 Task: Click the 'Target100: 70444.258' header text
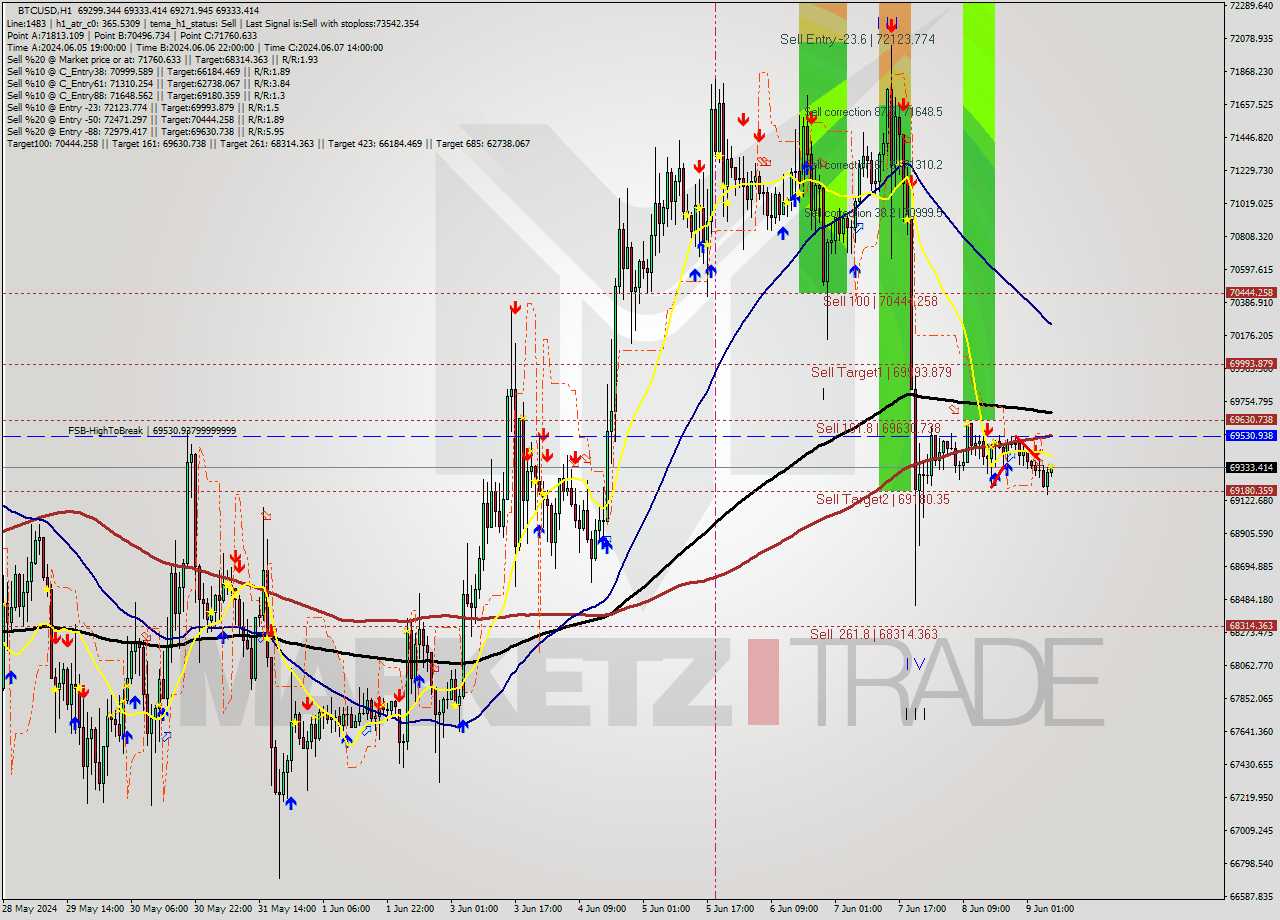(52, 144)
